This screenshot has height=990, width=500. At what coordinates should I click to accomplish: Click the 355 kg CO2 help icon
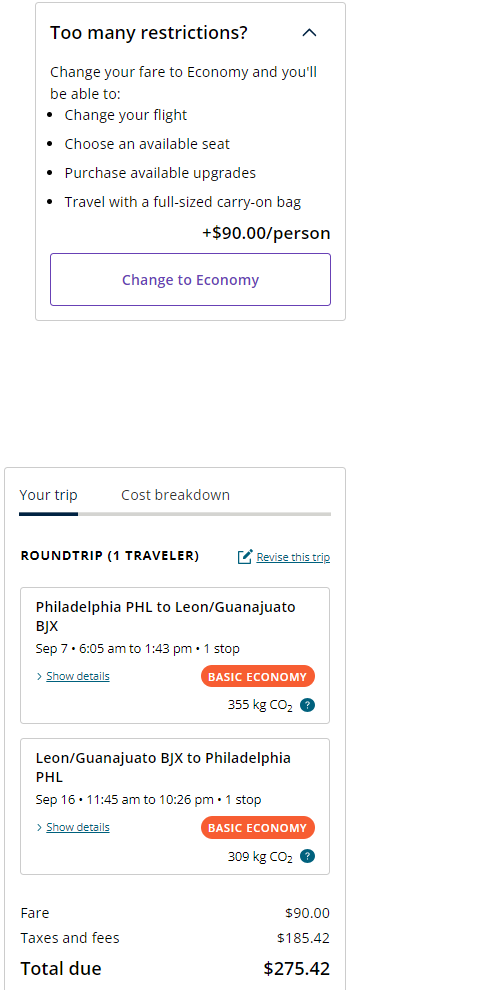coord(307,705)
